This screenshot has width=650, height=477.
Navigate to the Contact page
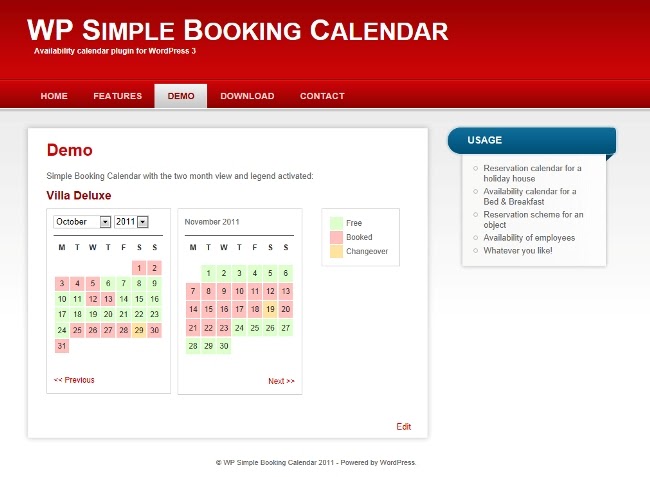tap(322, 96)
